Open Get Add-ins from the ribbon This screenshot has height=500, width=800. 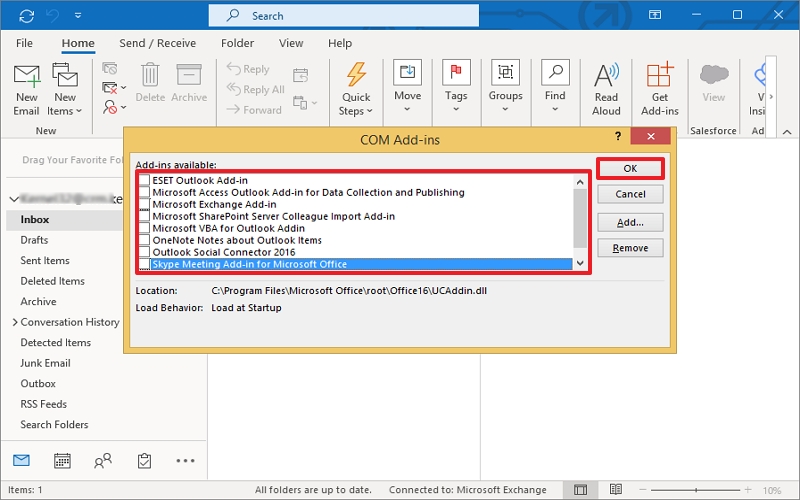[x=660, y=77]
